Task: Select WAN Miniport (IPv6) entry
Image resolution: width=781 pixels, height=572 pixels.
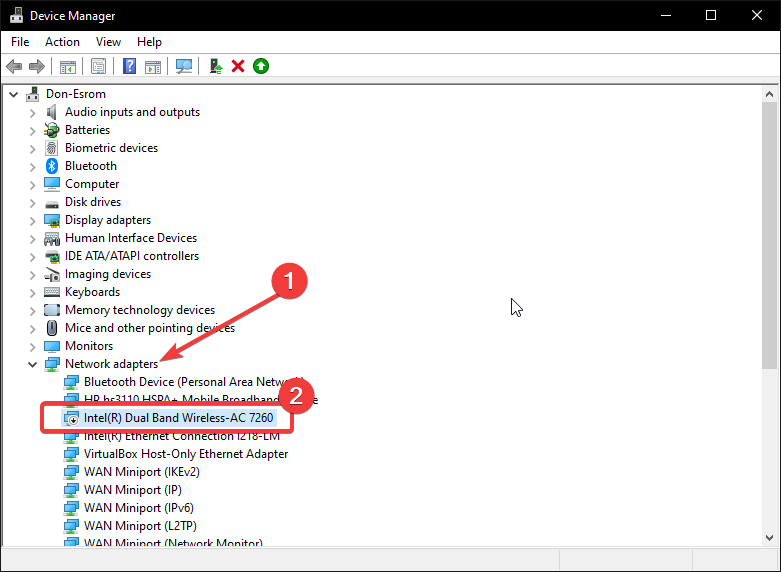Action: (138, 508)
